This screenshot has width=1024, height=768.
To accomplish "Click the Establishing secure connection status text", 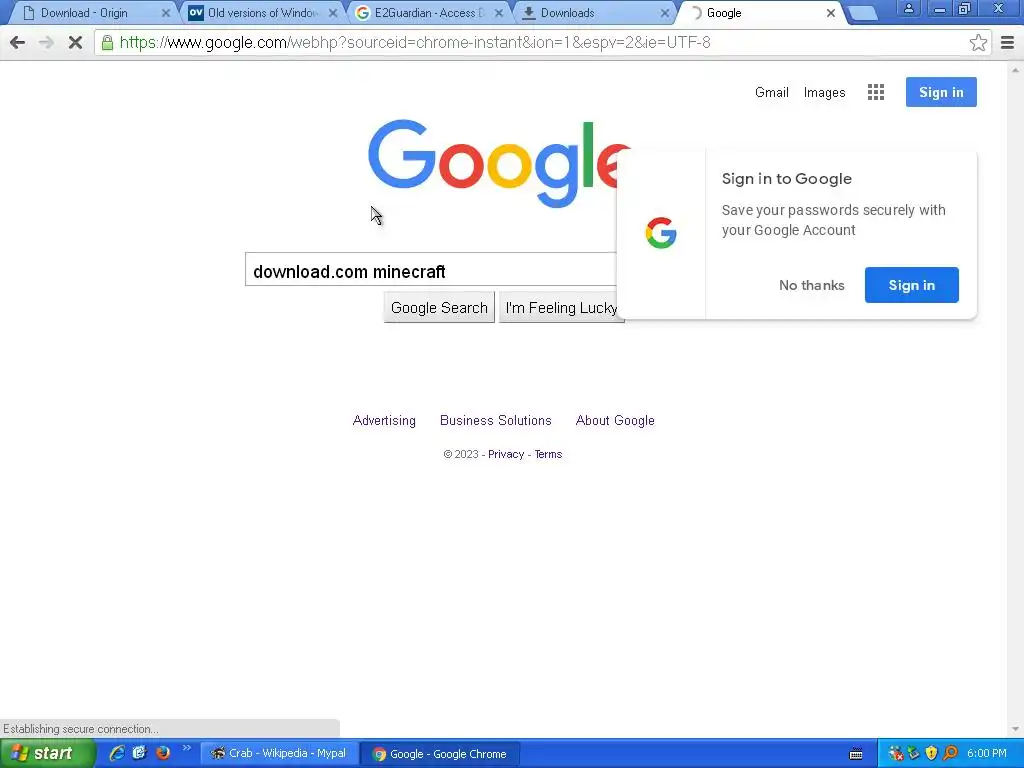I will 80,729.
